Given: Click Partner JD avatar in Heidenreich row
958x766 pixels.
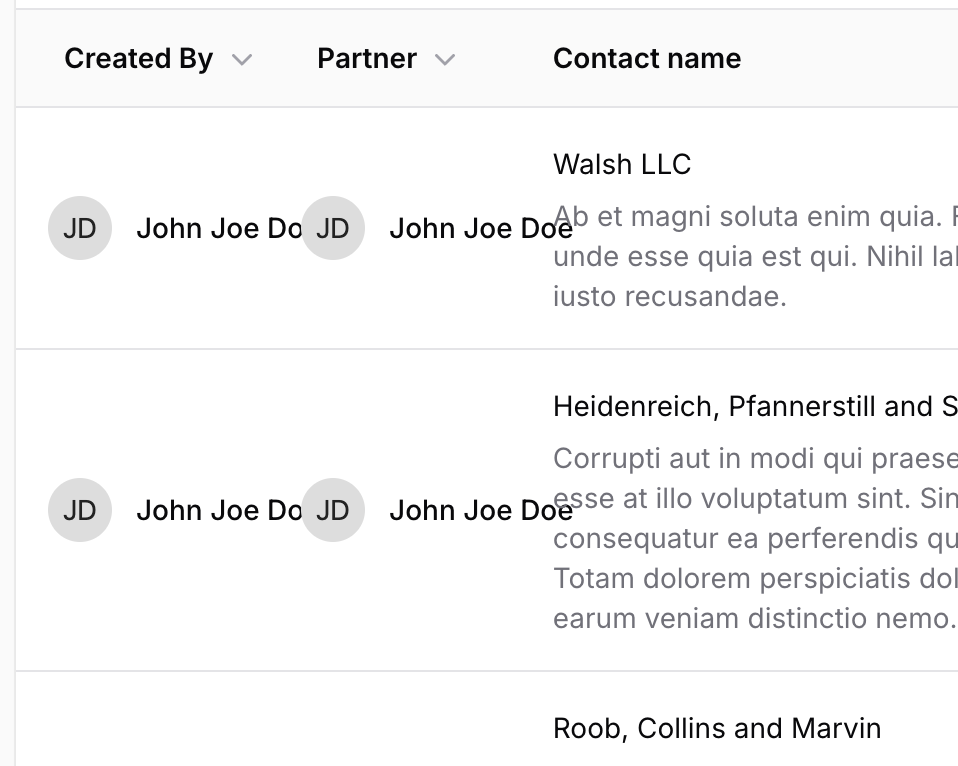Looking at the screenshot, I should coord(332,510).
